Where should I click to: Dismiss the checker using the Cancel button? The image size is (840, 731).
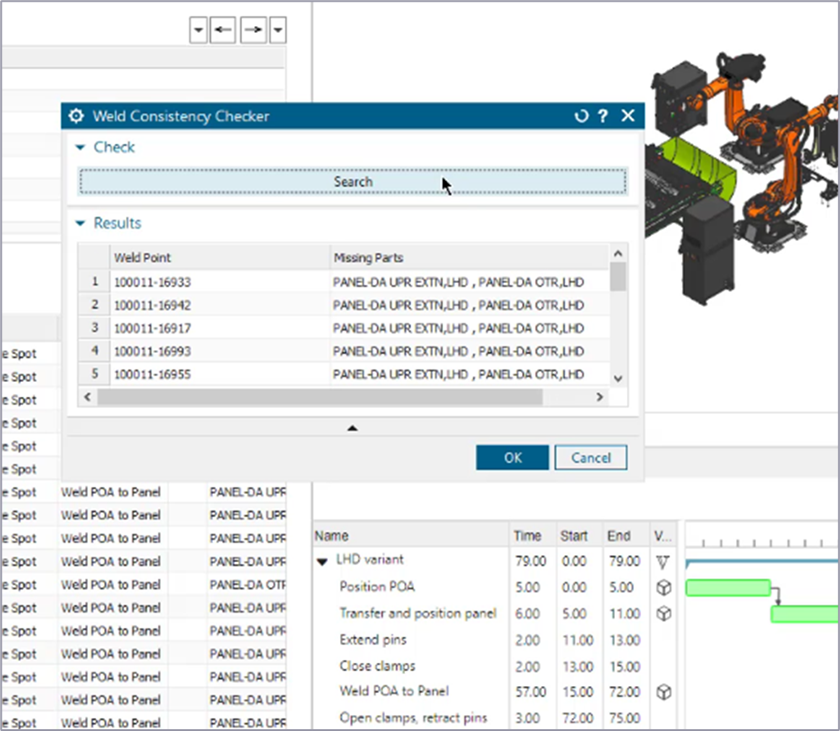(590, 457)
